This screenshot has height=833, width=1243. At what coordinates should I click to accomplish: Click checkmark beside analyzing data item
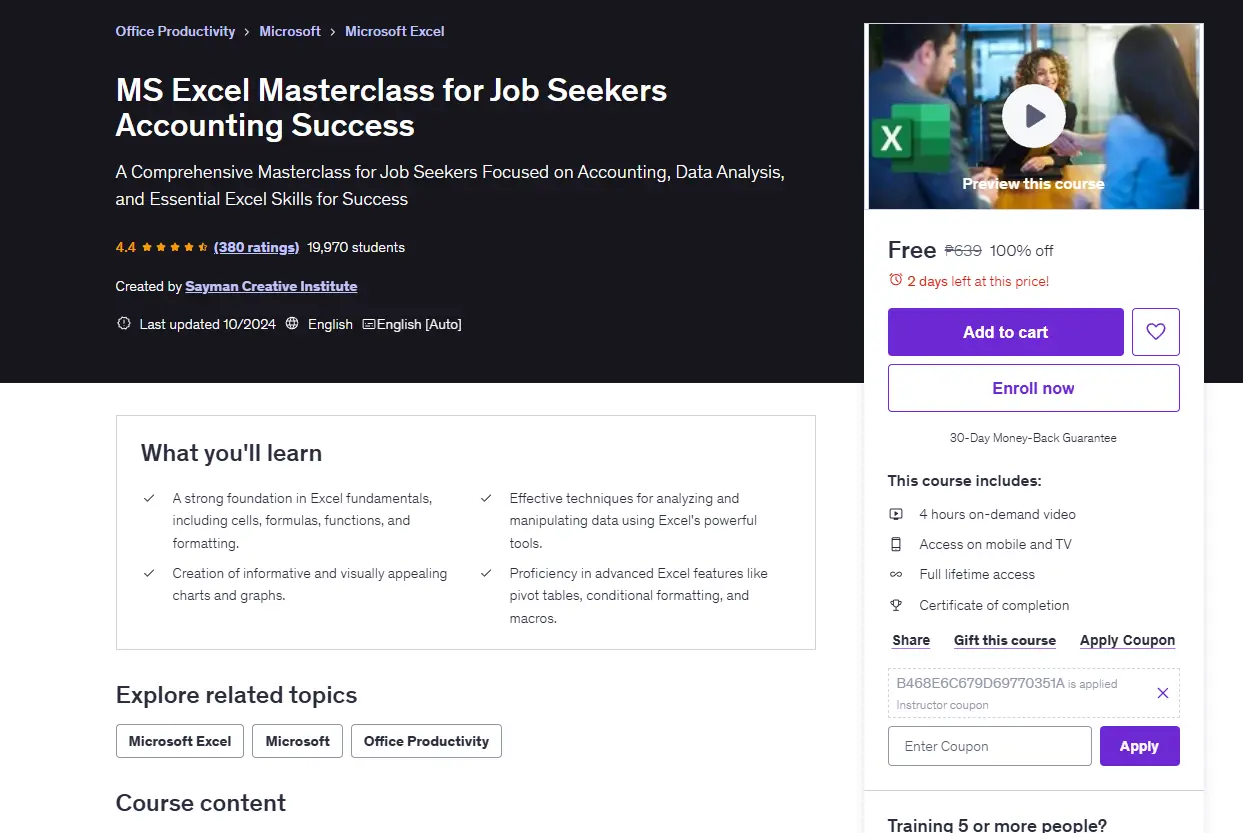coord(486,498)
